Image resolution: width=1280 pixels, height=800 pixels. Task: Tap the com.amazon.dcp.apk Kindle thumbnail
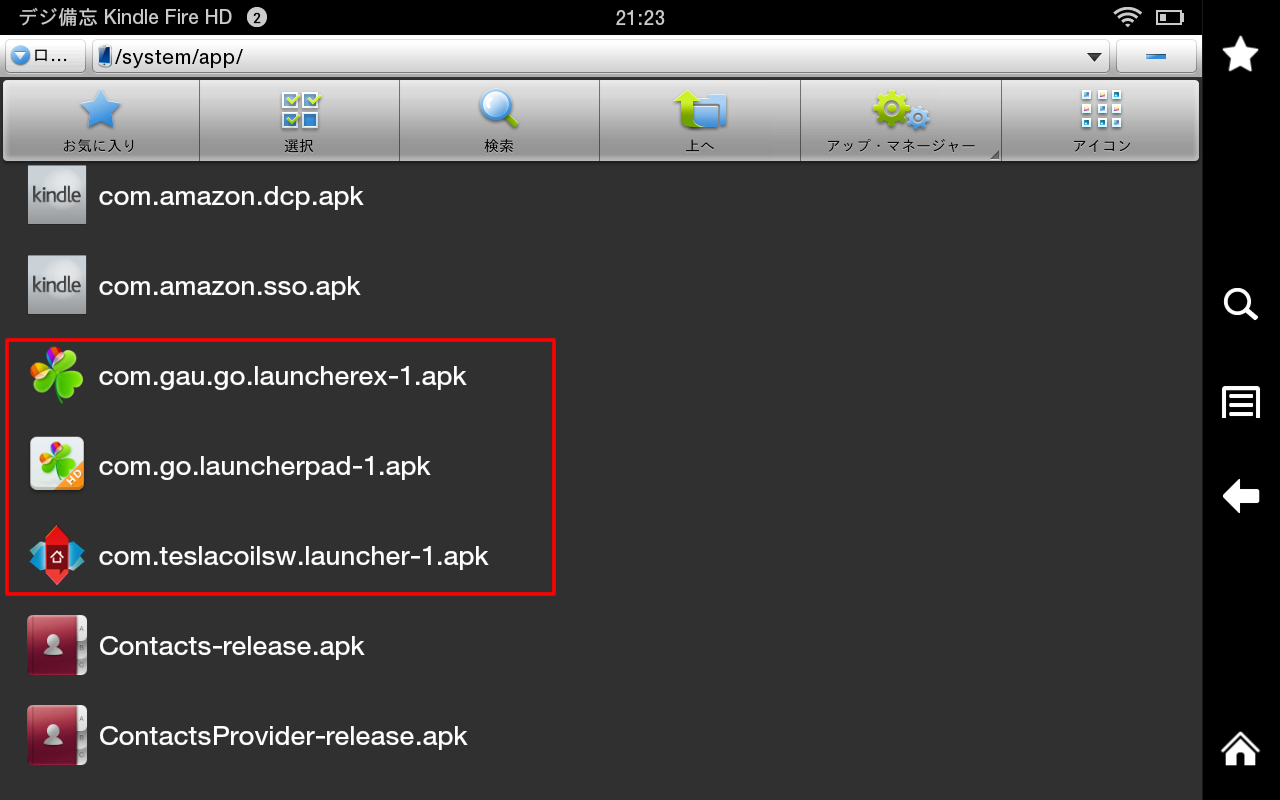pyautogui.click(x=57, y=195)
